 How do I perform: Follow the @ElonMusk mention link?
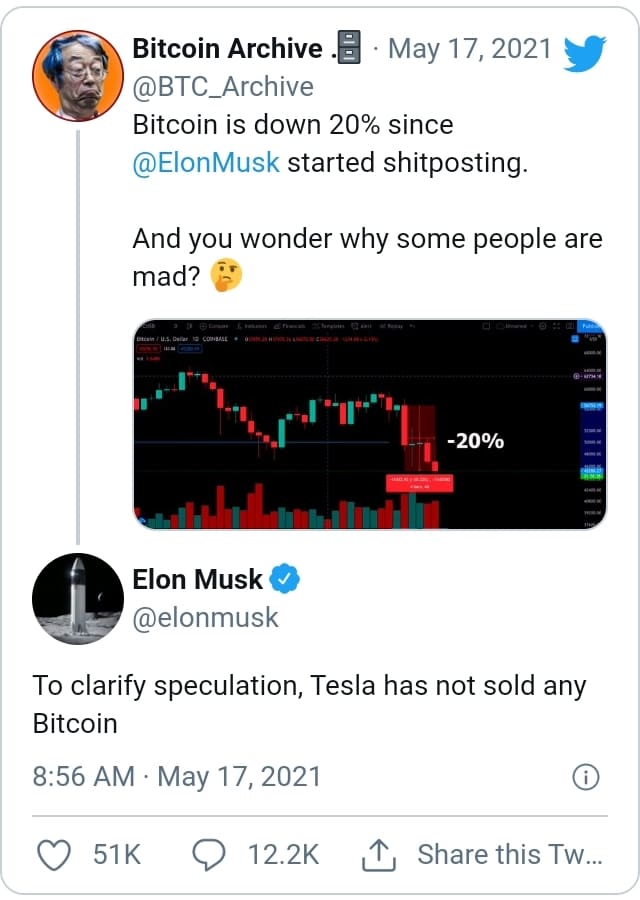(x=206, y=162)
